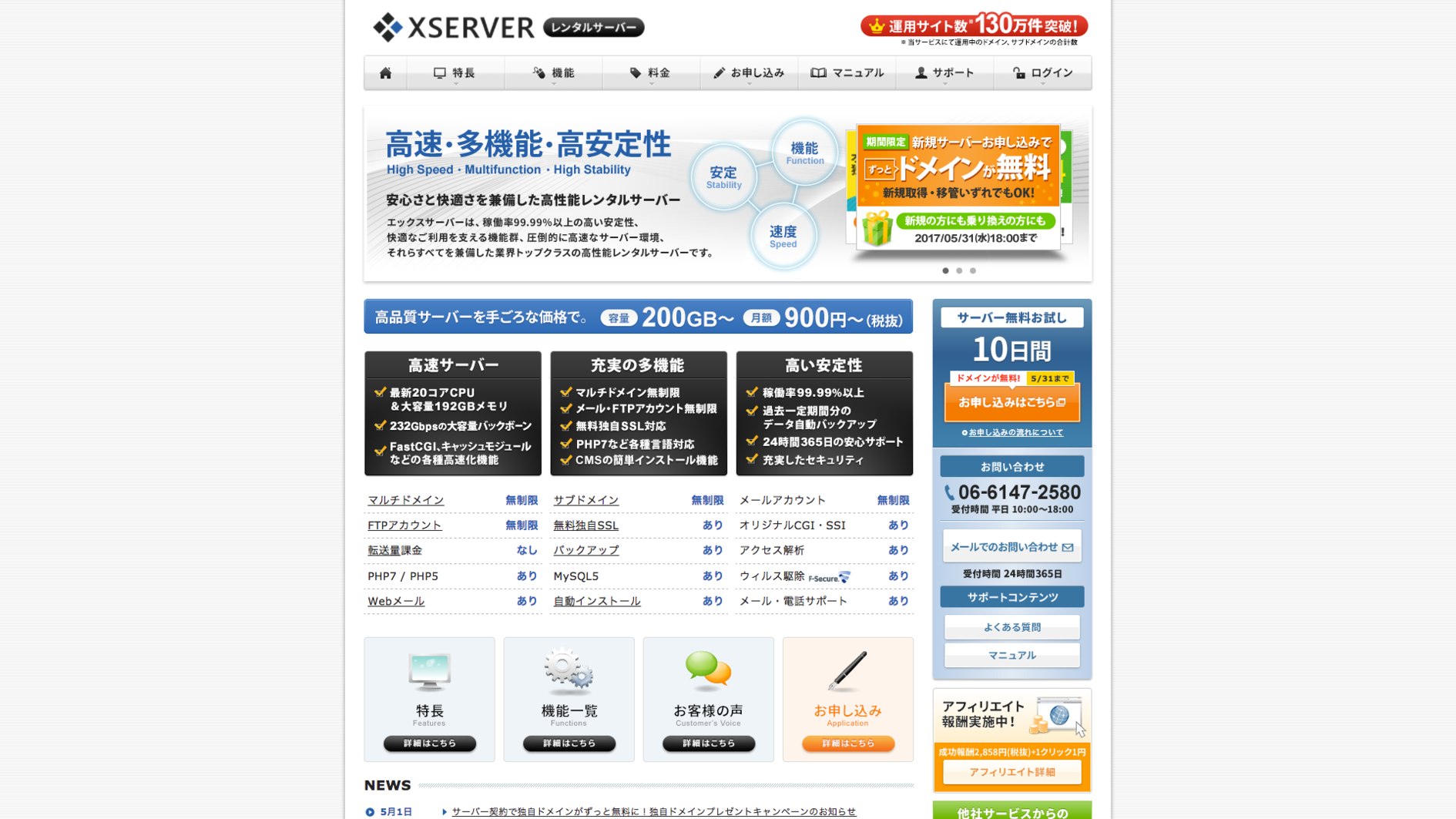Image resolution: width=1456 pixels, height=819 pixels.
Task: Click the MySQL5 row text
Action: [x=575, y=576]
